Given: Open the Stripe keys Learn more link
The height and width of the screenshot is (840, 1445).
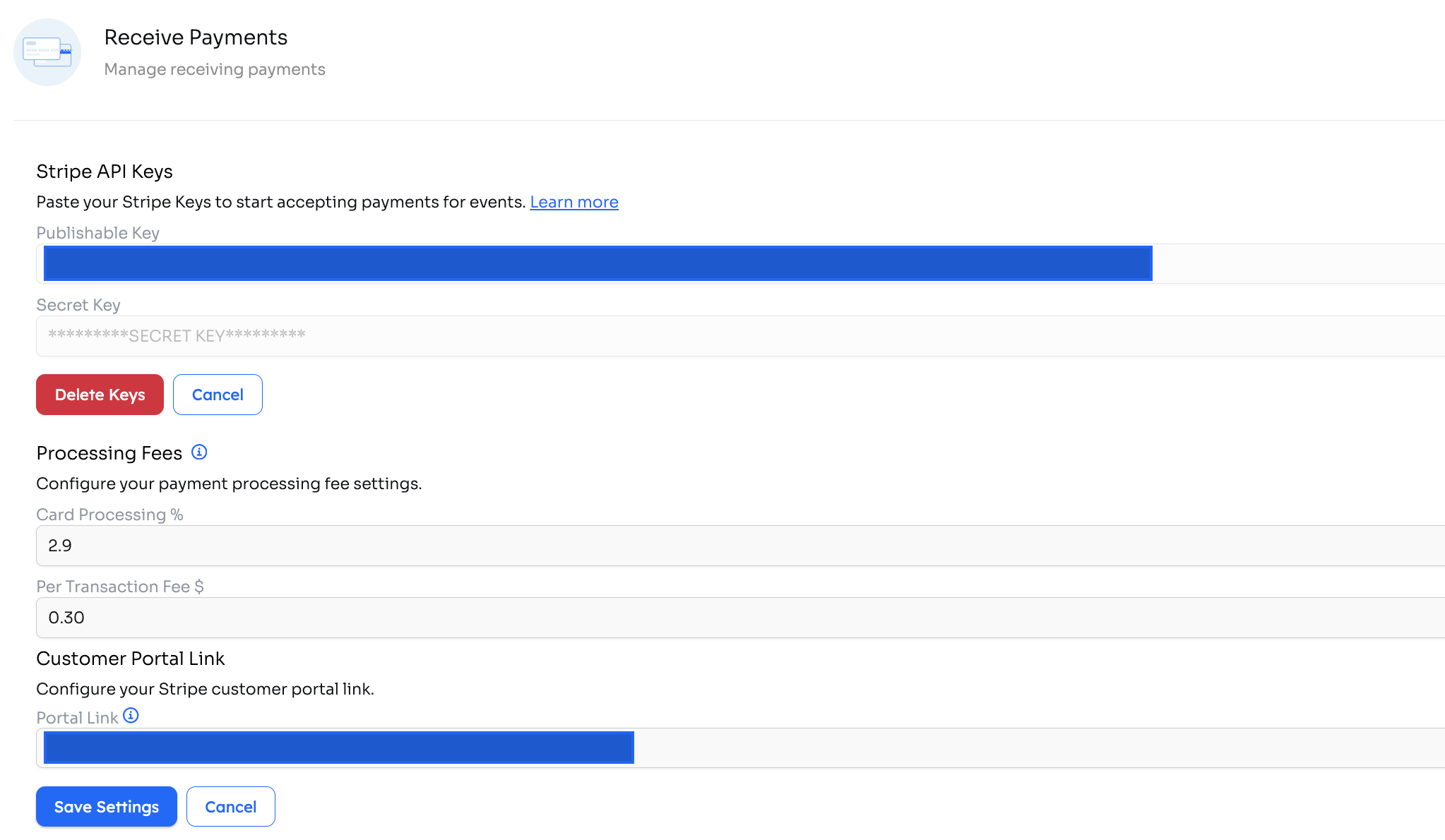Looking at the screenshot, I should click(574, 202).
